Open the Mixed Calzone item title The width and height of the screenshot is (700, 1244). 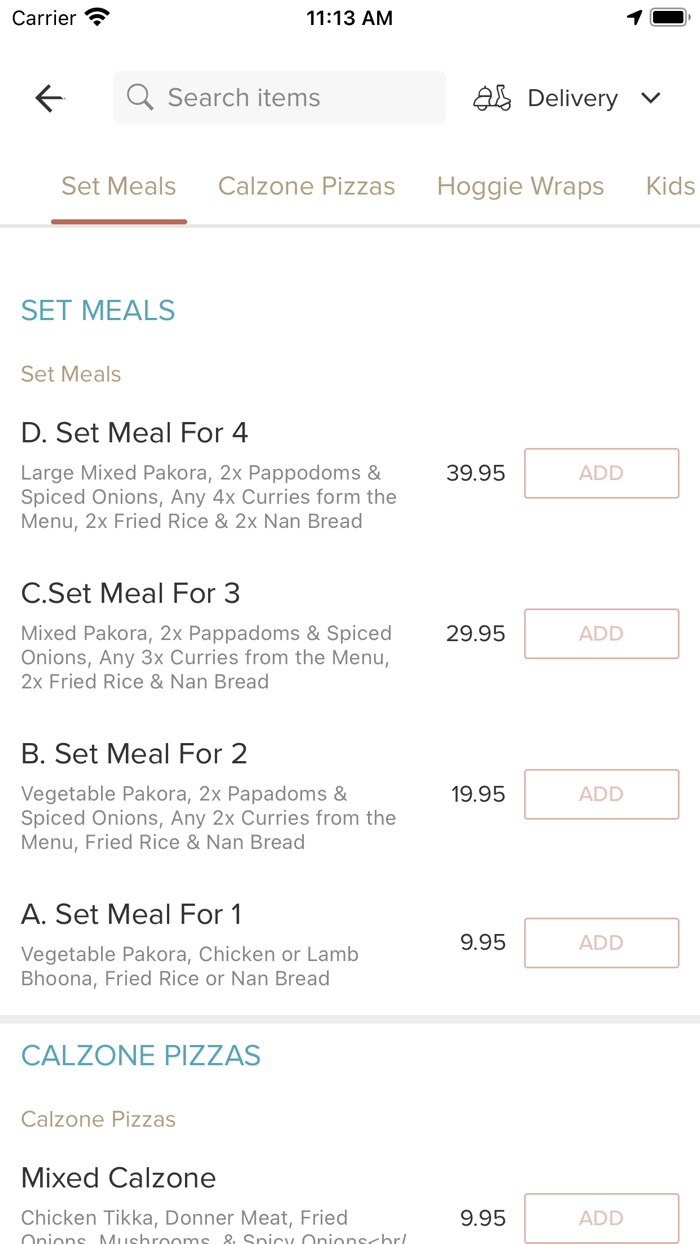pyautogui.click(x=118, y=1178)
